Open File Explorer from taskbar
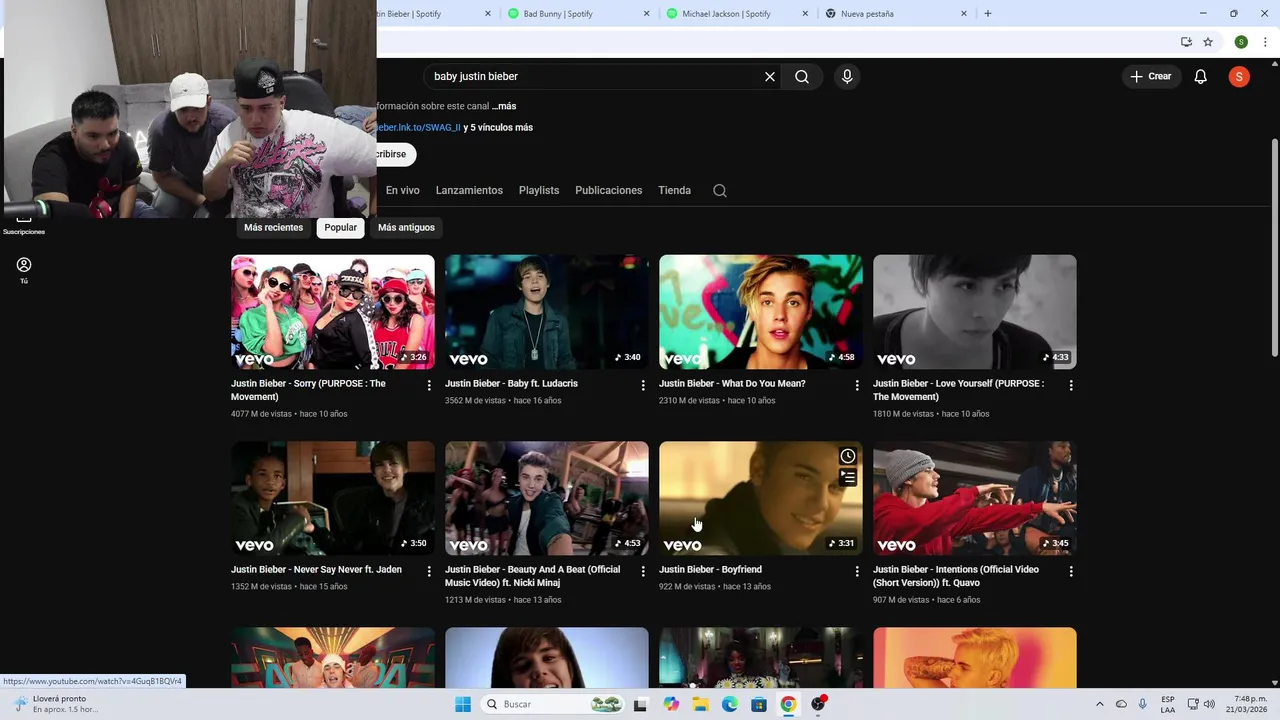The width and height of the screenshot is (1280, 720). coord(701,704)
